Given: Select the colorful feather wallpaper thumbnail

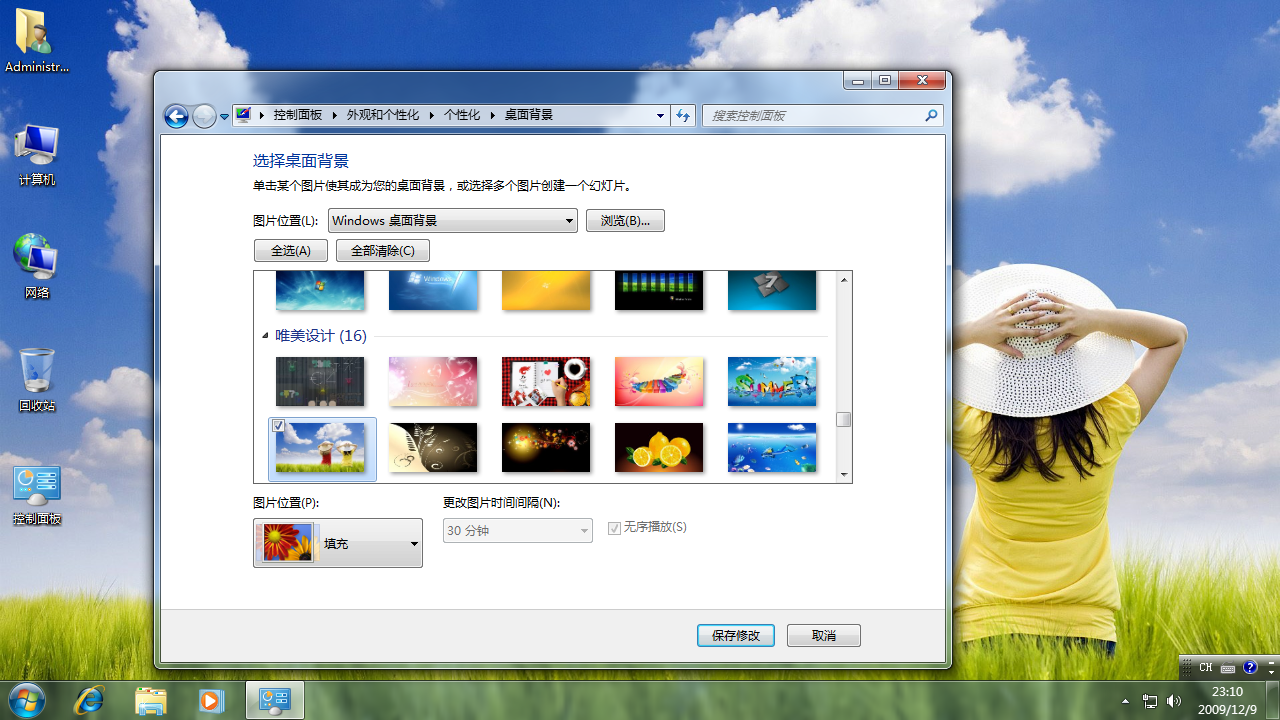Looking at the screenshot, I should [x=659, y=381].
